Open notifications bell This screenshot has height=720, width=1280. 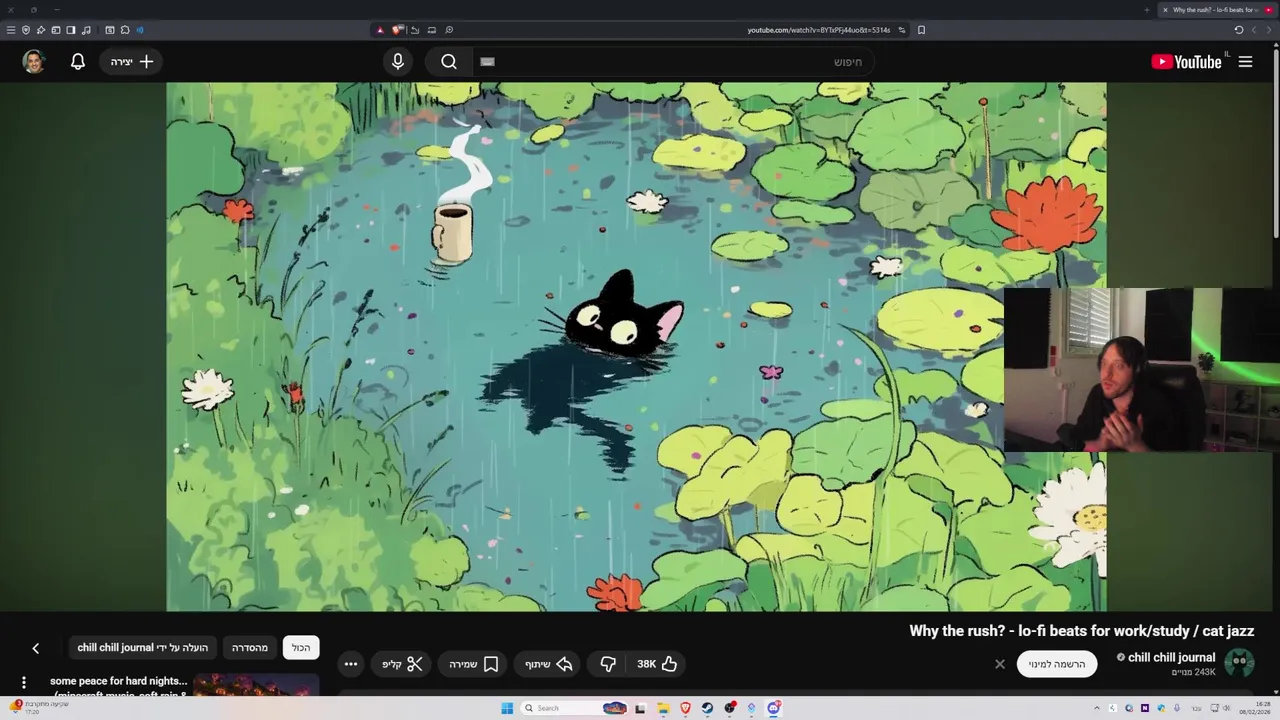pos(78,62)
